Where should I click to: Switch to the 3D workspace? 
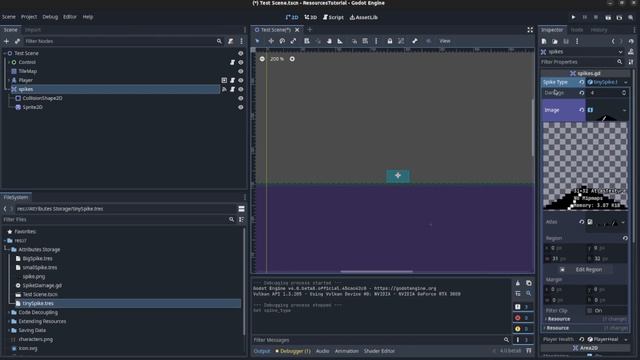pyautogui.click(x=311, y=18)
